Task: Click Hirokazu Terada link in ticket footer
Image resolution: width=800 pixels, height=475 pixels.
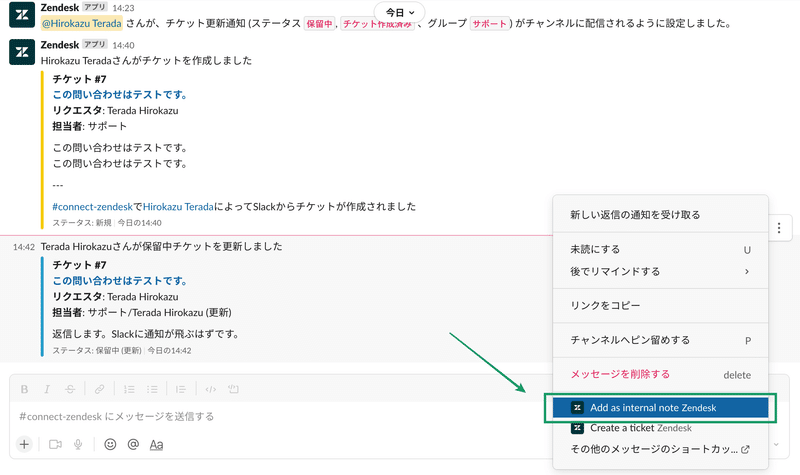Action: point(178,207)
